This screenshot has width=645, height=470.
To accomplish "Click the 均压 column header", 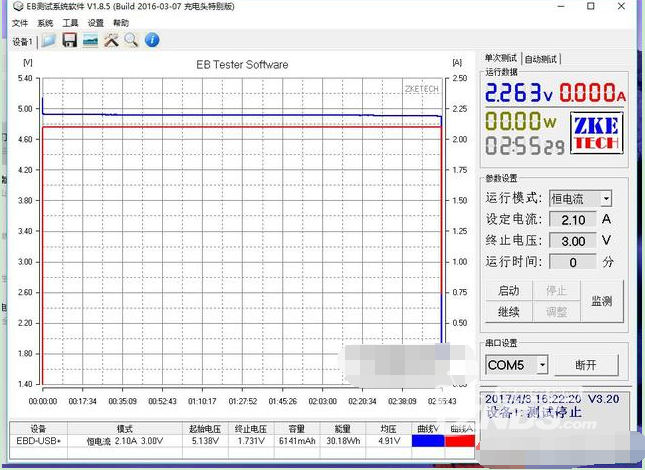I will pos(389,429).
